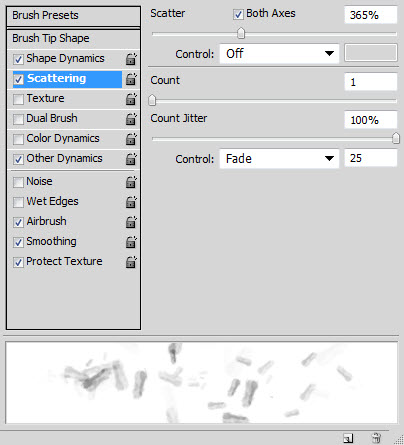Open the Count Jitter Control dropdown showing Fade
The width and height of the screenshot is (404, 445).
279,158
